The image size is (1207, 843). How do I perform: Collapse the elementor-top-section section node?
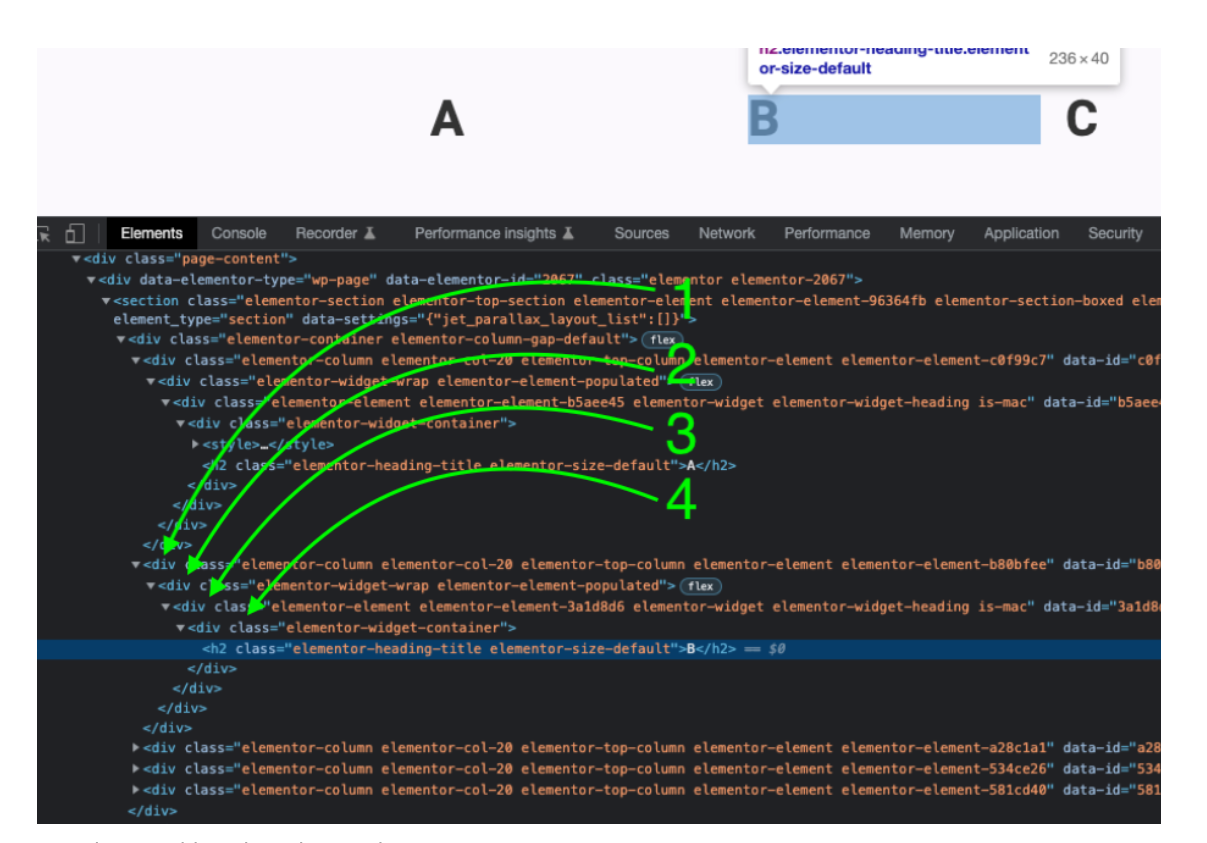[106, 300]
